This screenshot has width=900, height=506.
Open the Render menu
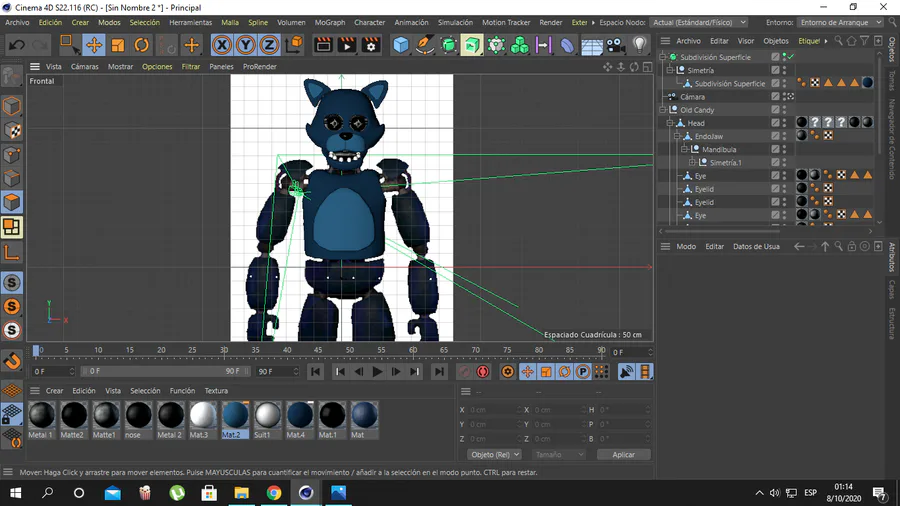tap(551, 22)
